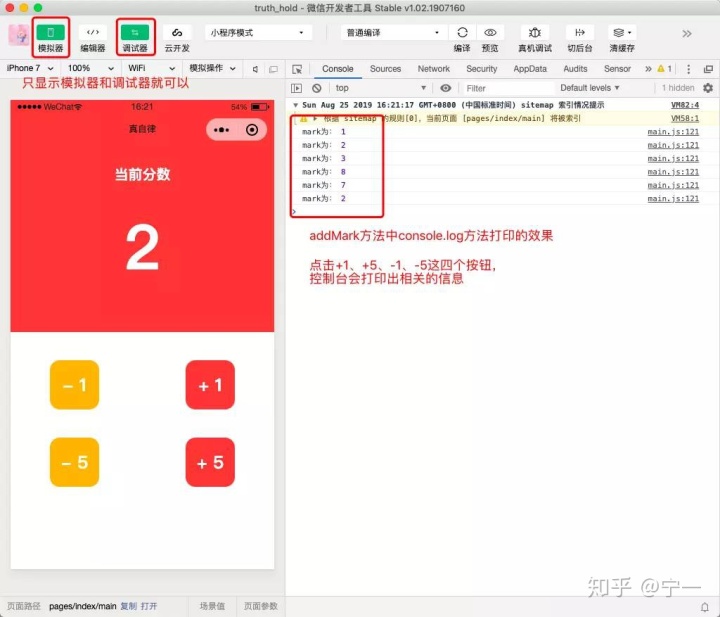Click the notification bell icon
Screen dimensions: 720x617
[x=705, y=607]
